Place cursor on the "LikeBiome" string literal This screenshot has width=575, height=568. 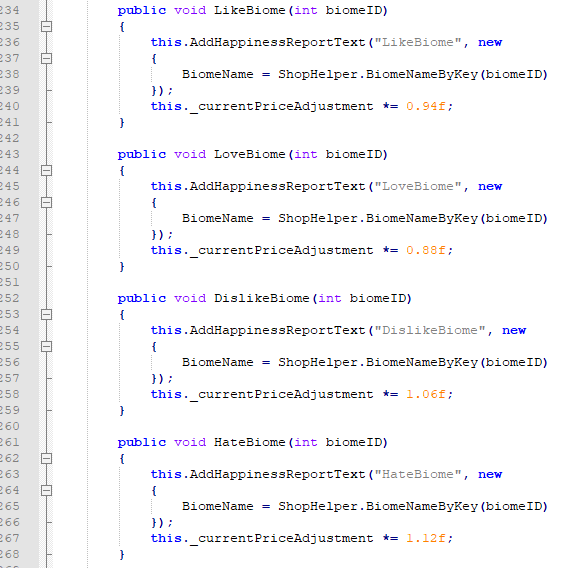pyautogui.click(x=418, y=43)
